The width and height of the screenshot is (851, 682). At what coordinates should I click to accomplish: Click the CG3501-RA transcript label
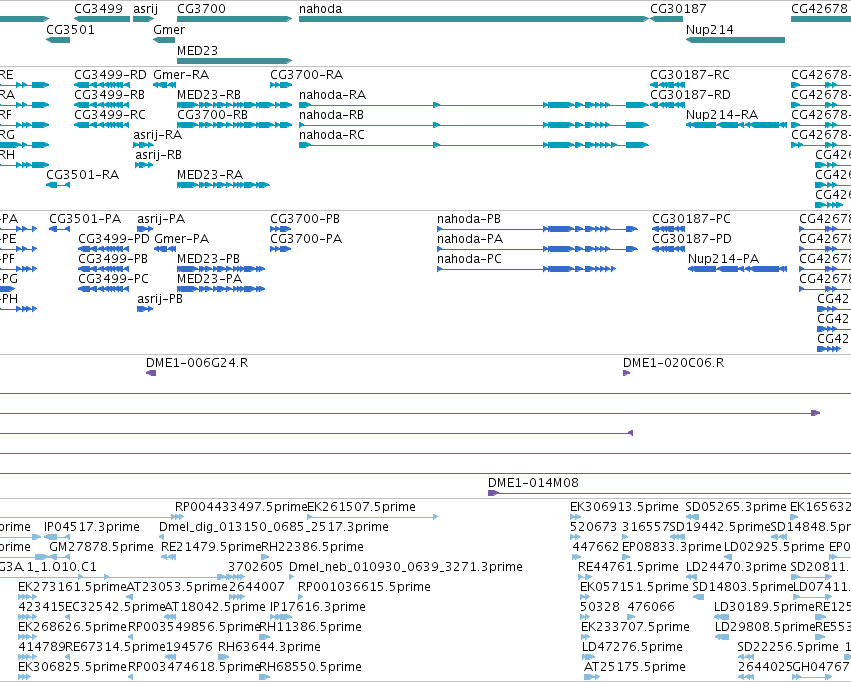(x=82, y=175)
